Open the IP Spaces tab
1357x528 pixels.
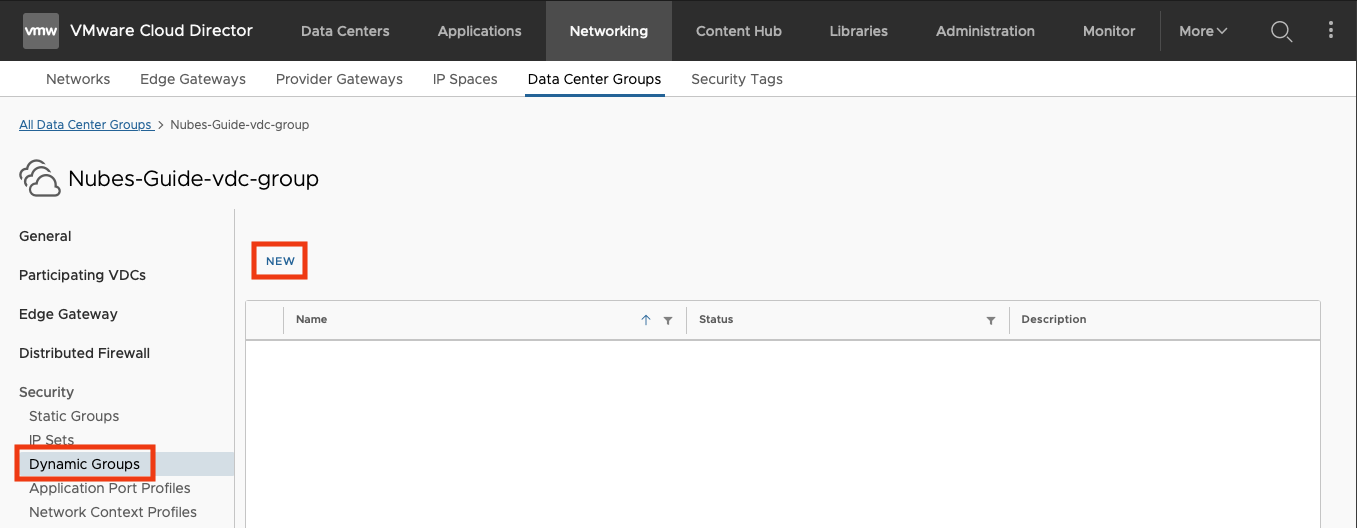[465, 79]
